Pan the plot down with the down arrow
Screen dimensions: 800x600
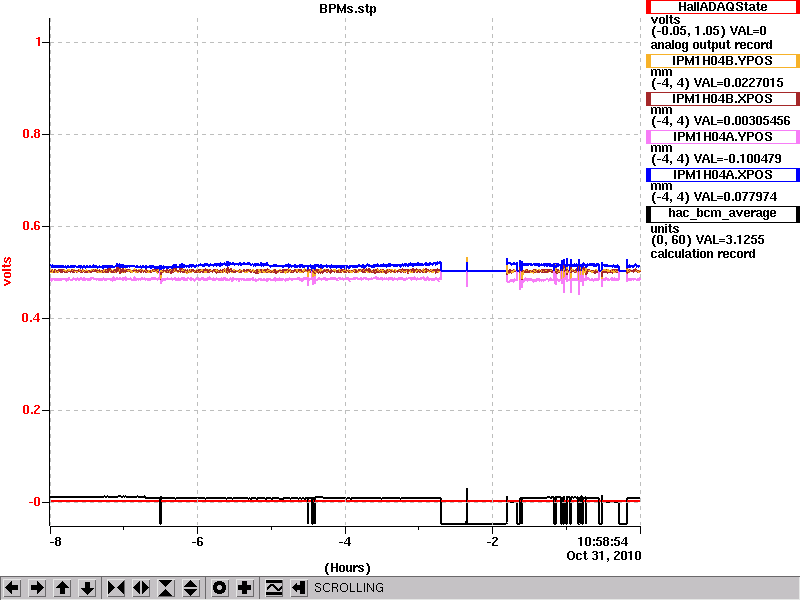coord(88,588)
